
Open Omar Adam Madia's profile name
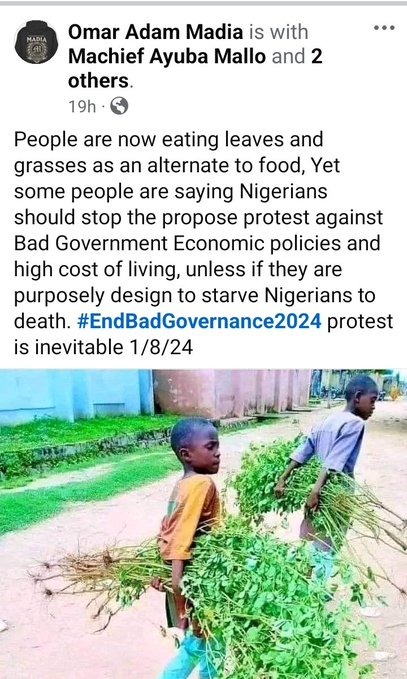point(155,32)
